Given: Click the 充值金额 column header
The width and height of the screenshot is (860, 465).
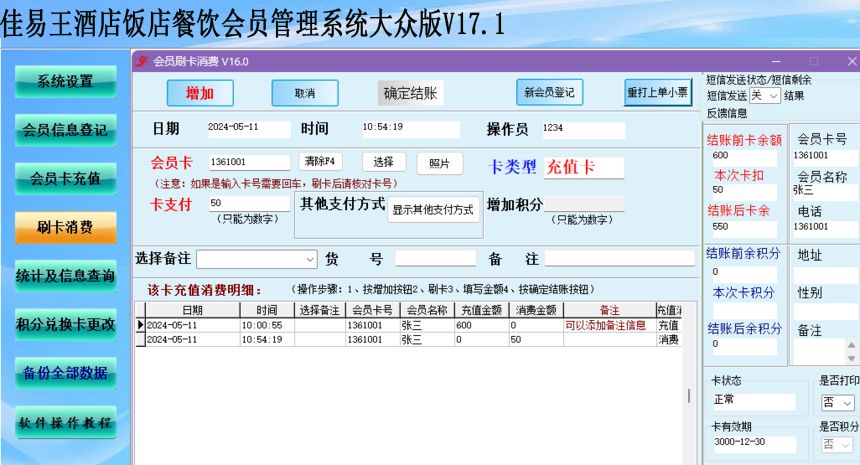Looking at the screenshot, I should (482, 310).
